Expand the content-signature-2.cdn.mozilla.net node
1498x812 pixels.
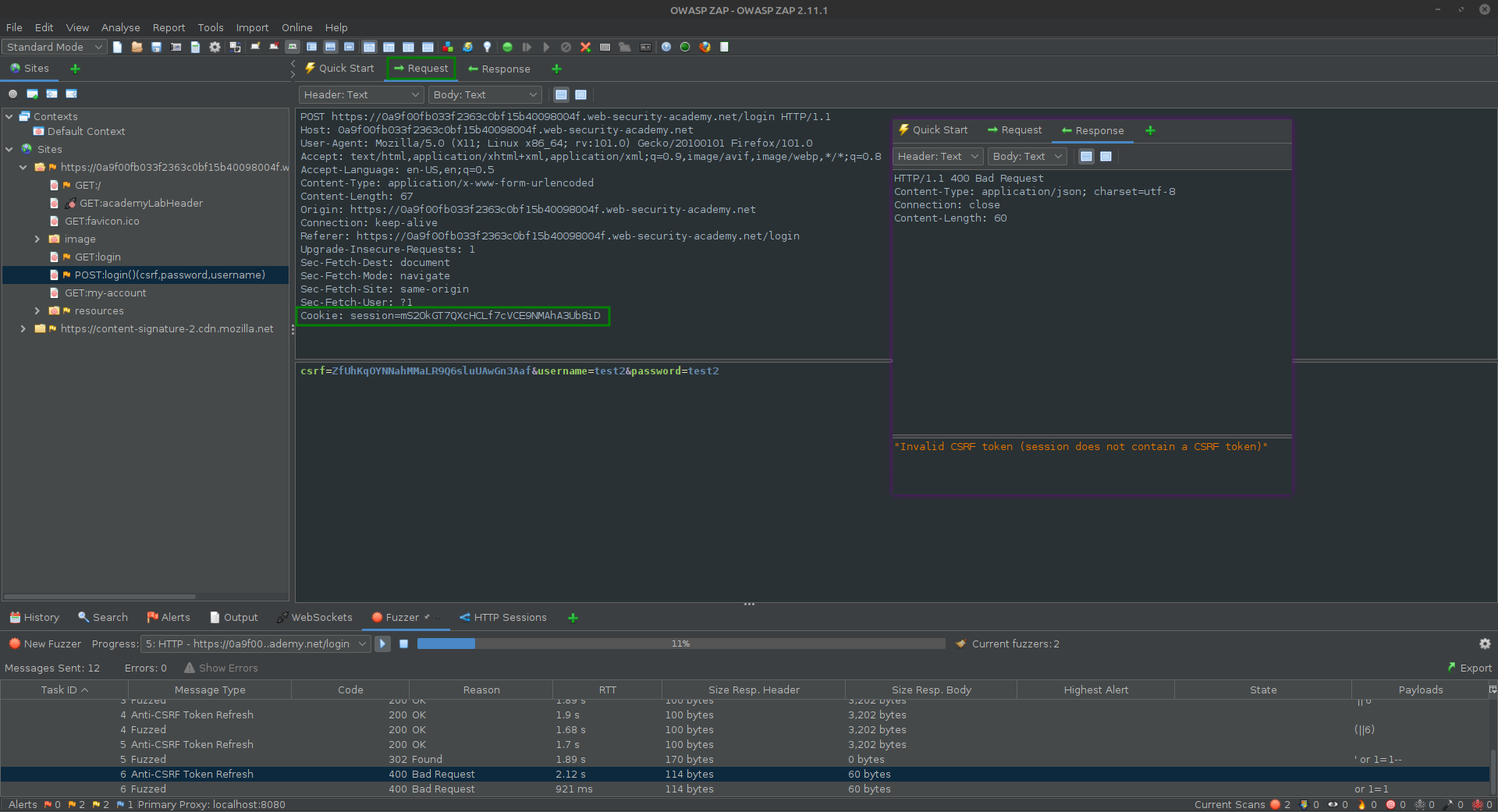point(23,328)
